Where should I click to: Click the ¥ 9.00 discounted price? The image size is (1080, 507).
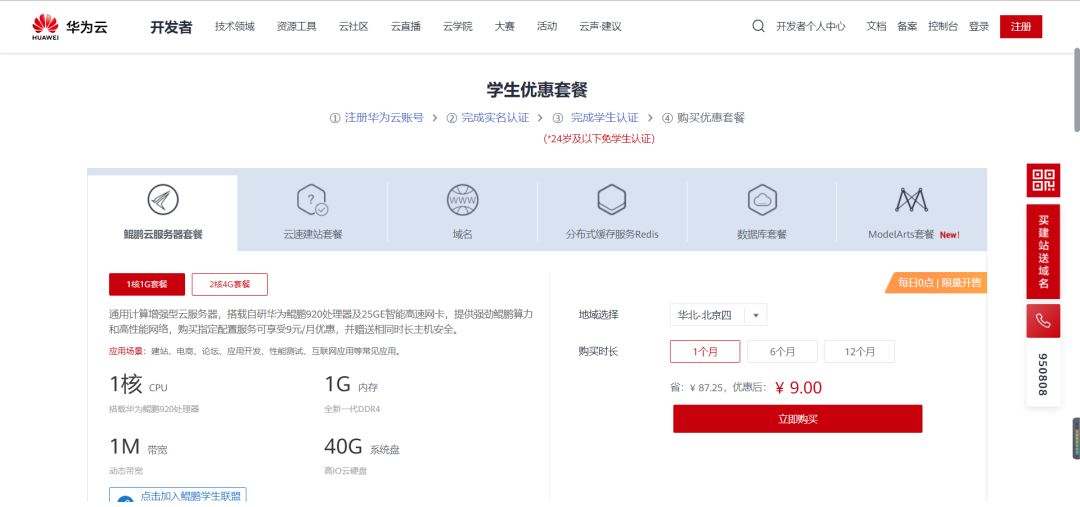[x=798, y=387]
